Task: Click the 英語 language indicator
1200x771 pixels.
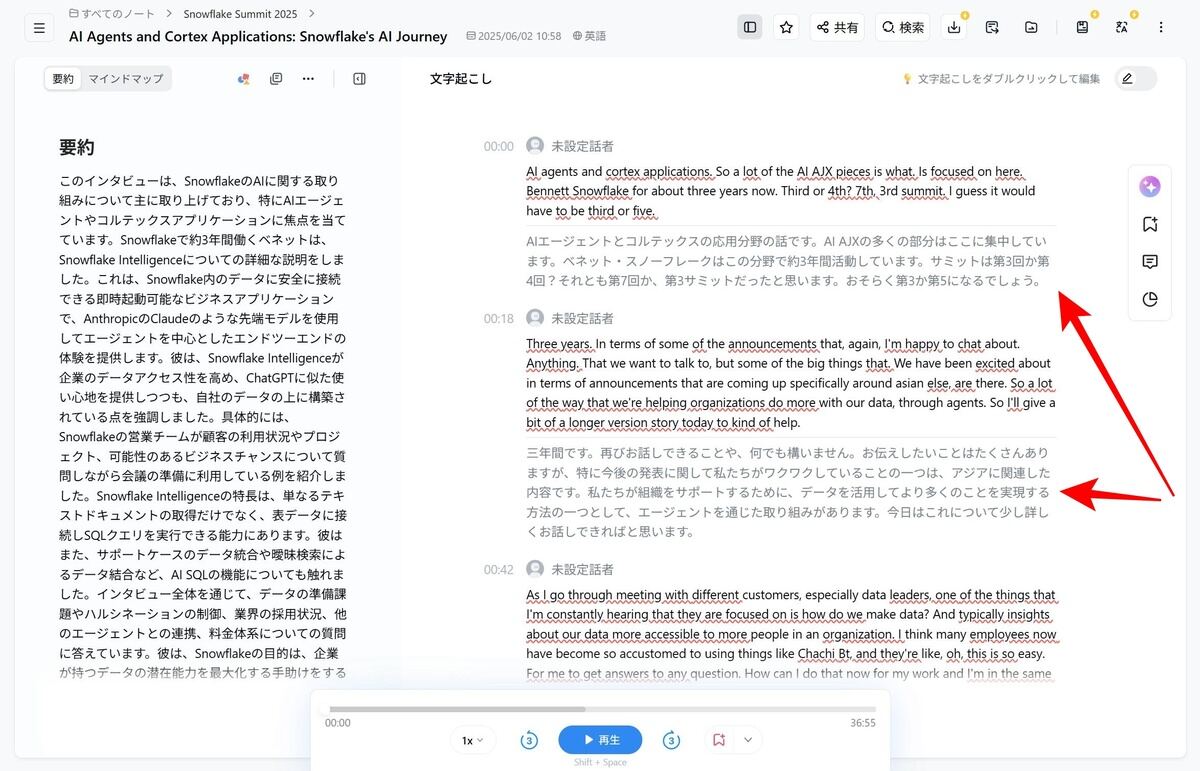Action: pyautogui.click(x=590, y=36)
